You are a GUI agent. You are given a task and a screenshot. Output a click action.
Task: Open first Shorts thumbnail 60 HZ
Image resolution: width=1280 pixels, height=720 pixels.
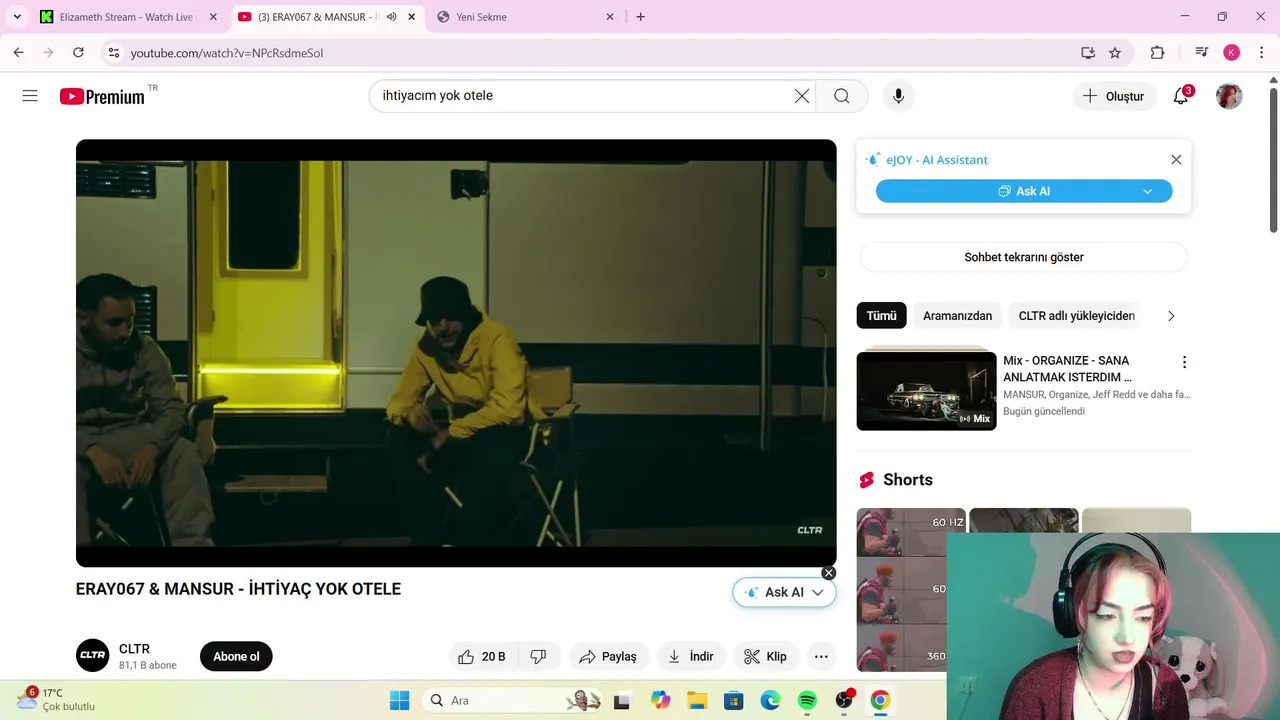tap(911, 590)
